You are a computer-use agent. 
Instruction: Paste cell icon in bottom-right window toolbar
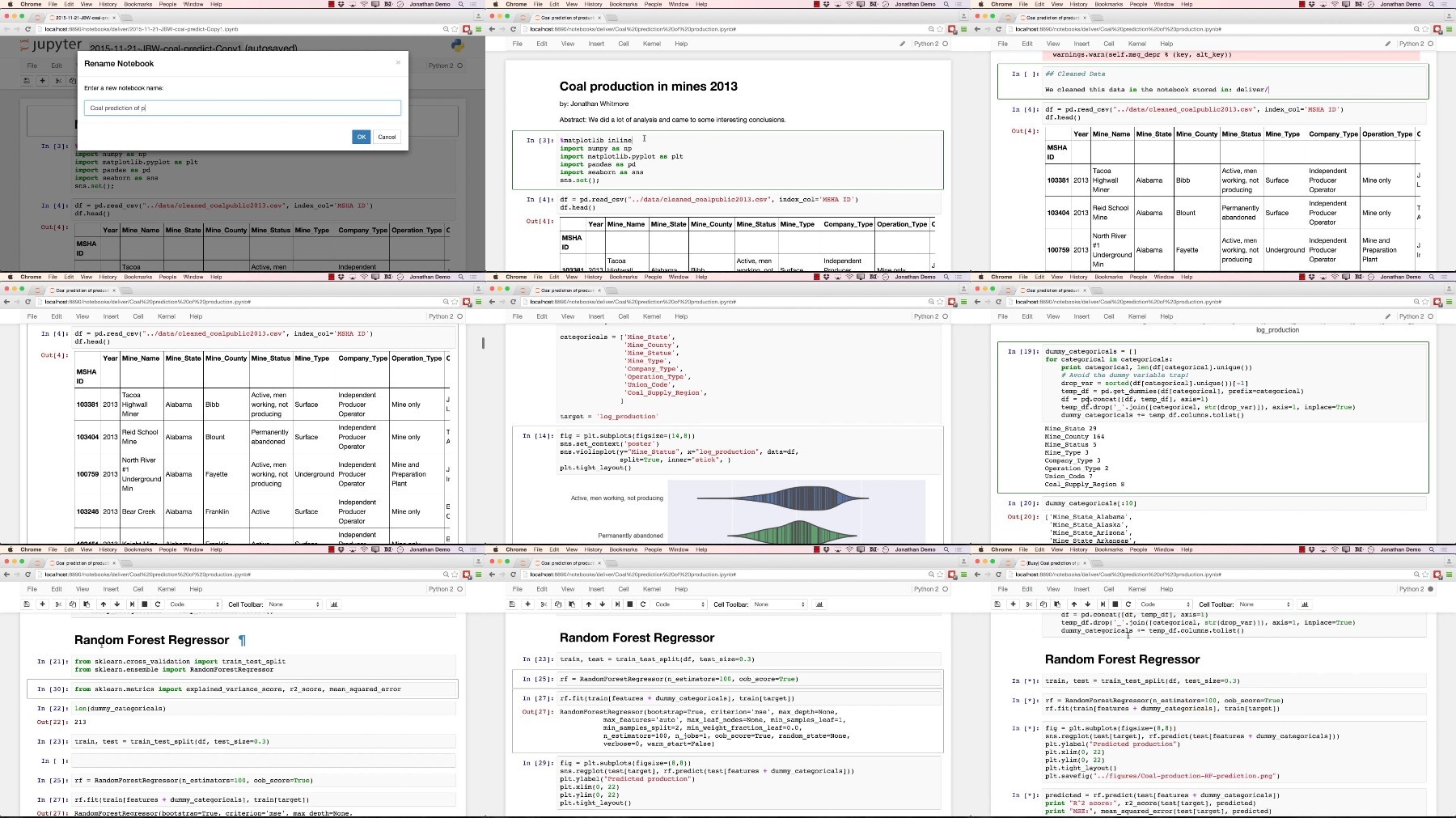point(1057,604)
